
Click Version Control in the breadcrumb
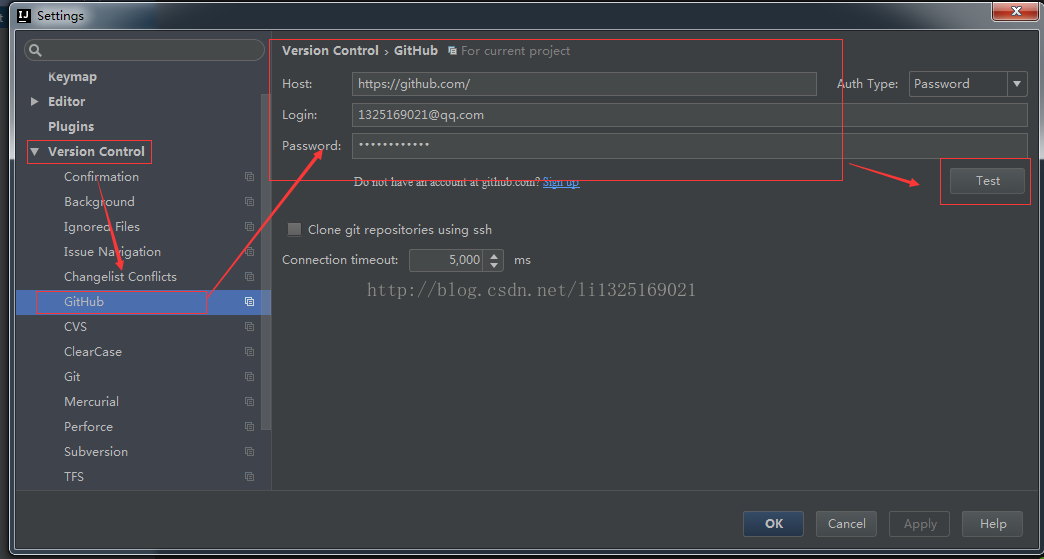[330, 51]
